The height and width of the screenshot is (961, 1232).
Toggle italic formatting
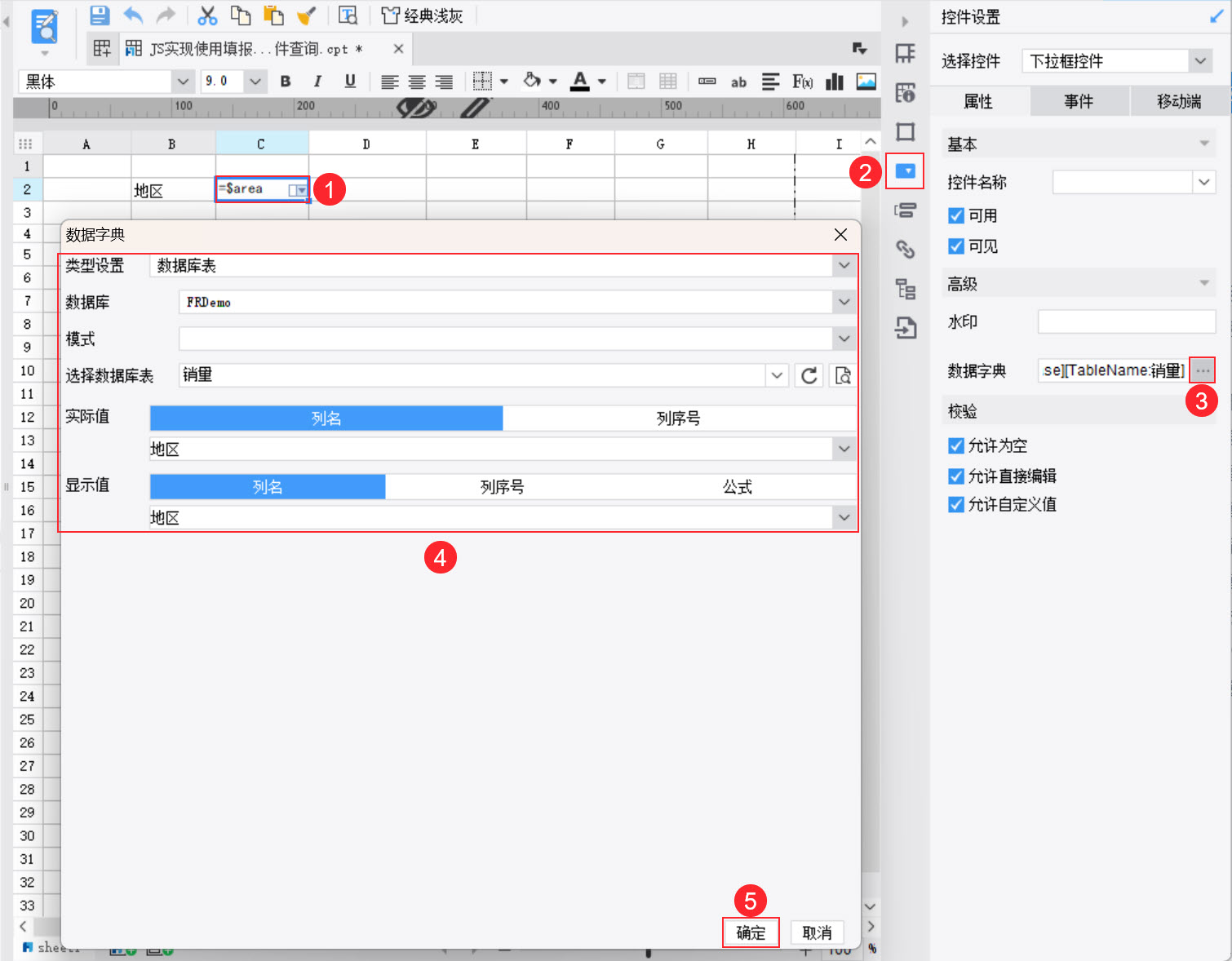(x=317, y=82)
